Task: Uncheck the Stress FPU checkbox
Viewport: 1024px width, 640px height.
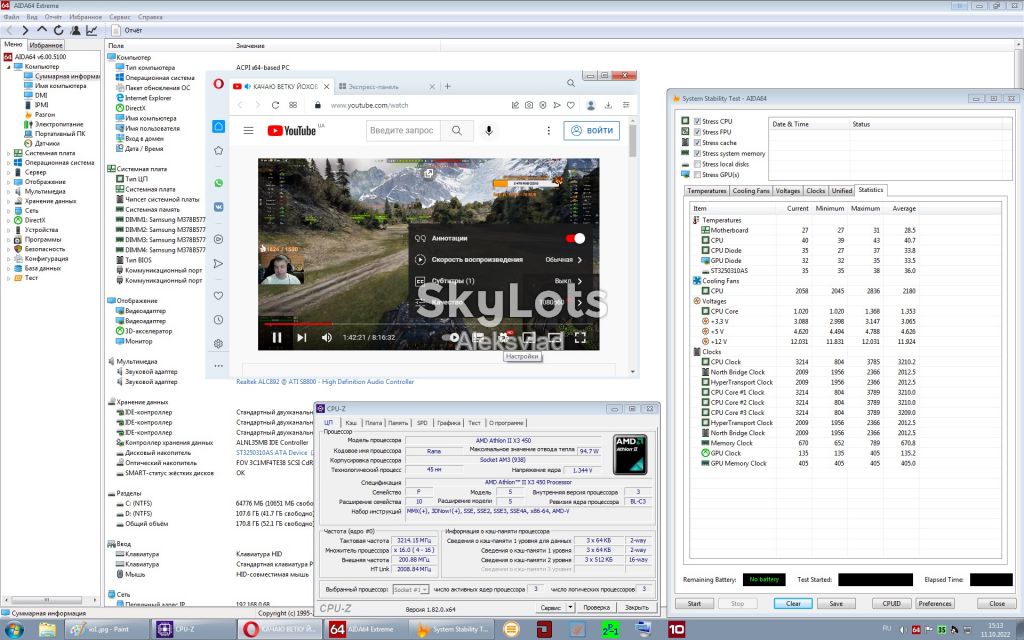Action: [697, 132]
